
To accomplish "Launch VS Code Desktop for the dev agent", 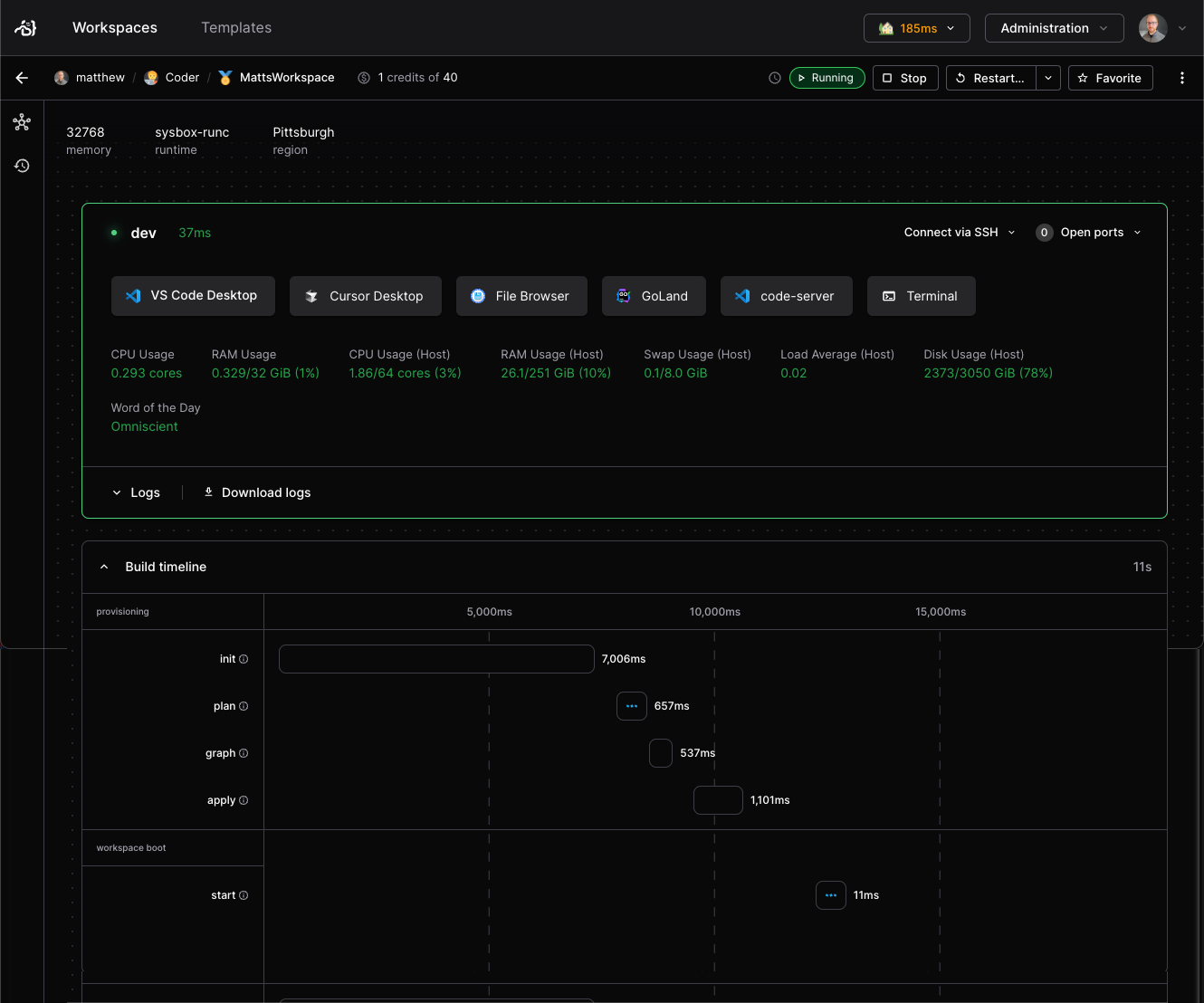I will 193,296.
